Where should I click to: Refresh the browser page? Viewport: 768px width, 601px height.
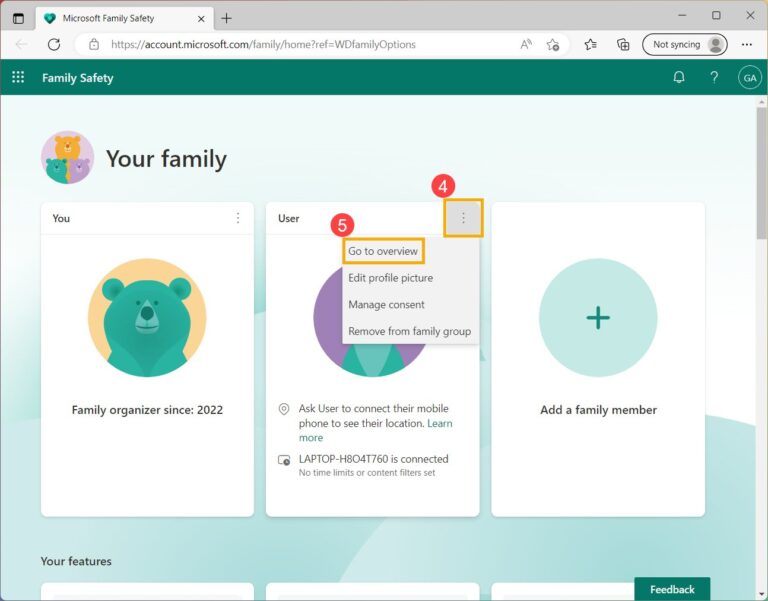(x=54, y=45)
